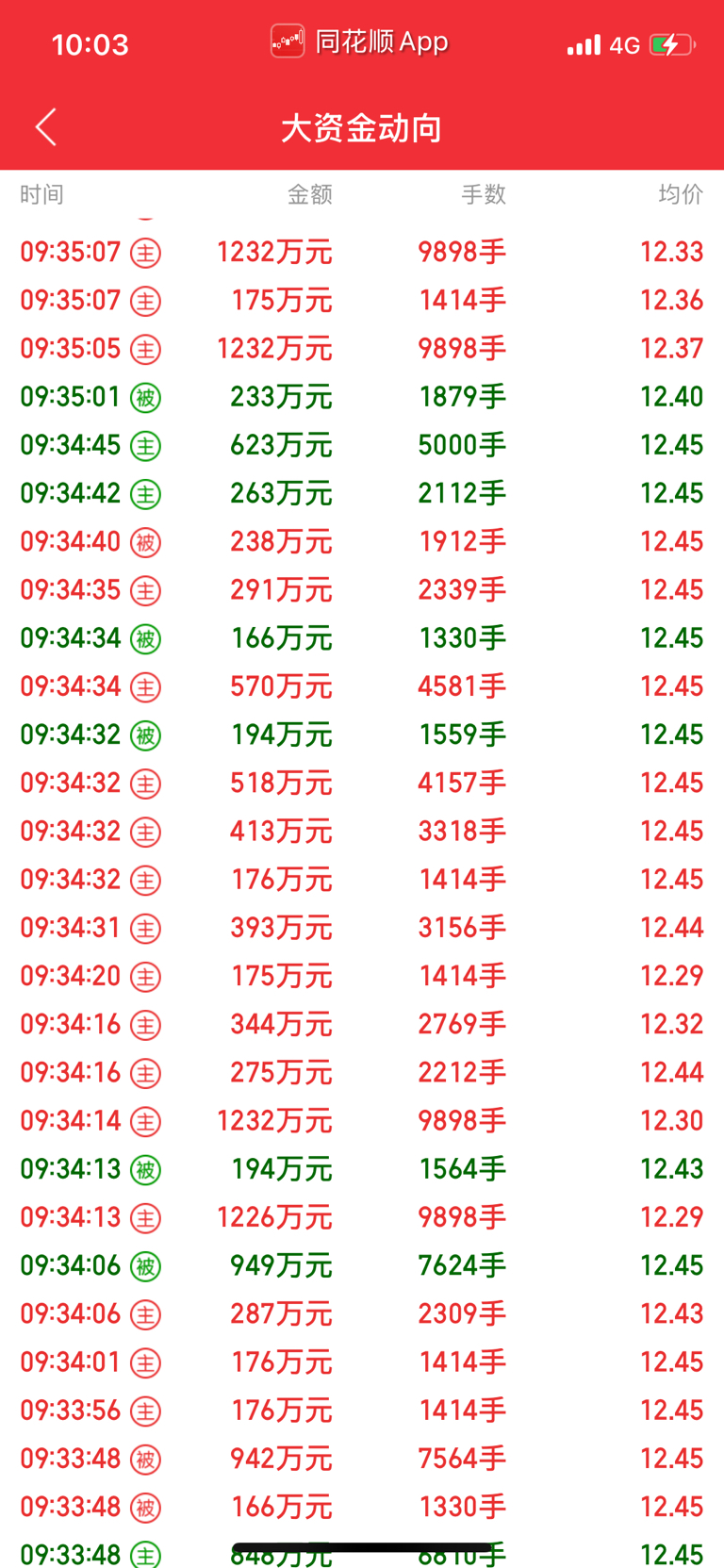Tap the green 被 icon at 09:34:06

145,1266
